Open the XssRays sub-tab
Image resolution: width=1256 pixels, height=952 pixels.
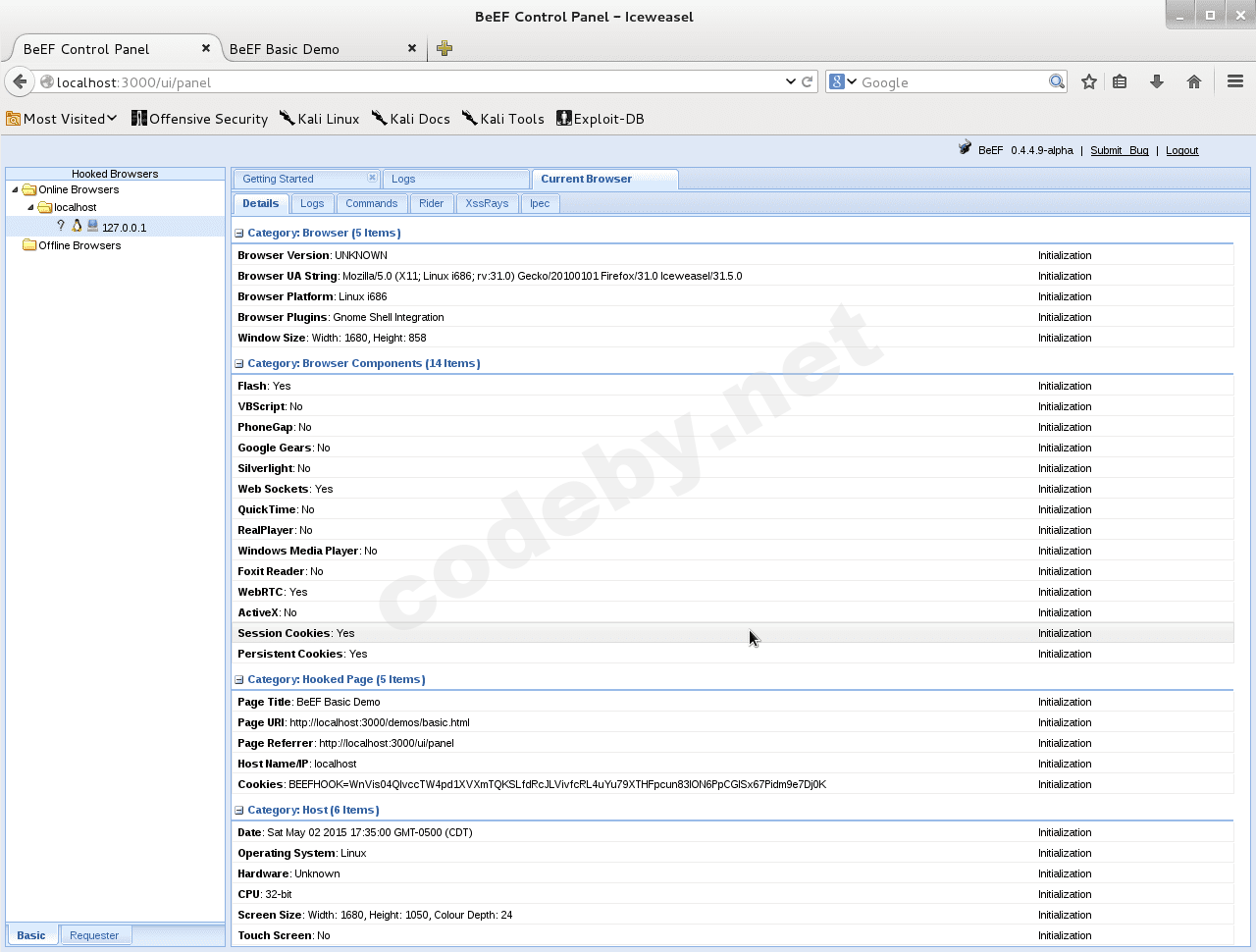pyautogui.click(x=488, y=203)
